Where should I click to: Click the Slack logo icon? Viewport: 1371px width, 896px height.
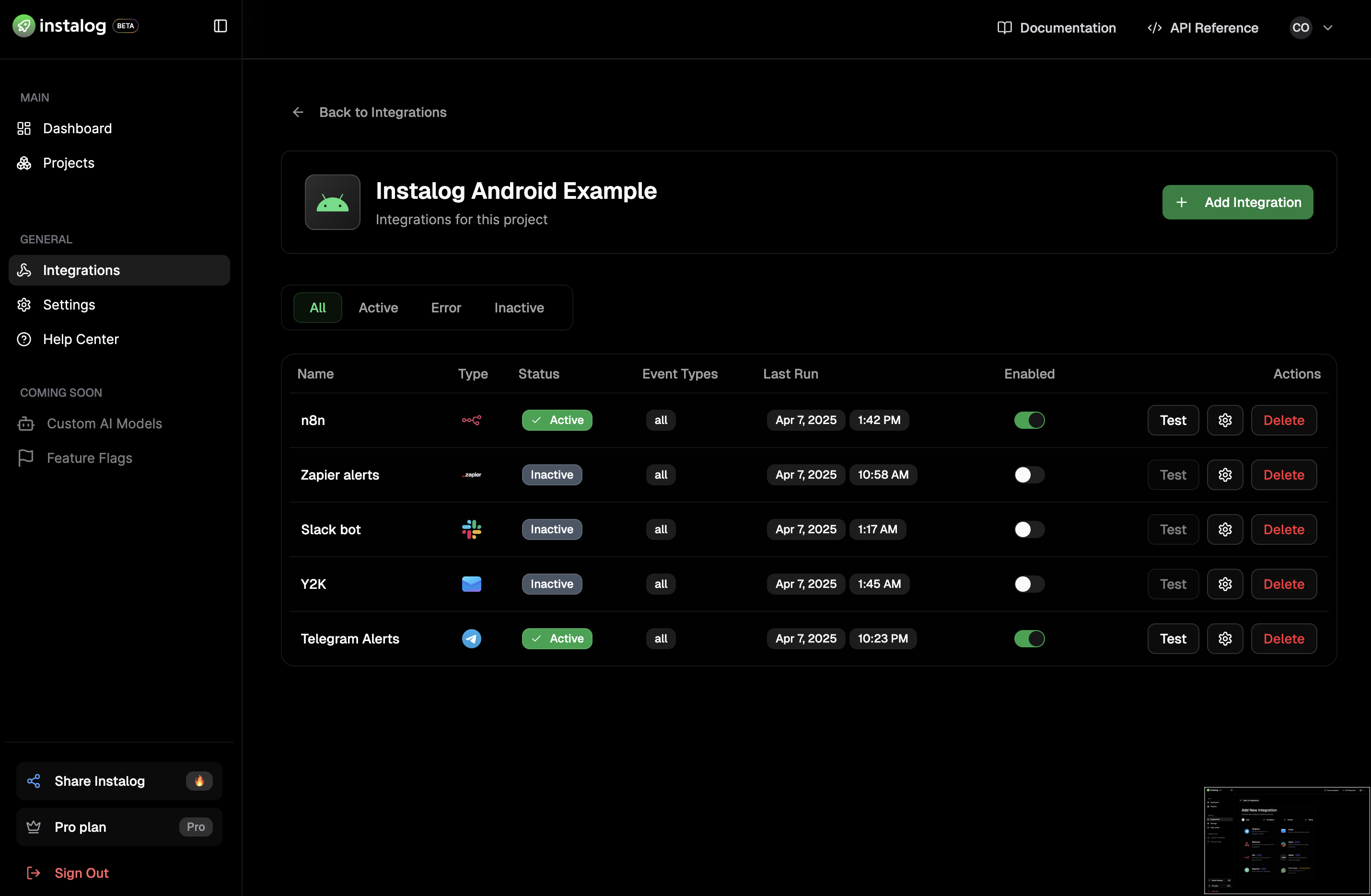pyautogui.click(x=471, y=529)
